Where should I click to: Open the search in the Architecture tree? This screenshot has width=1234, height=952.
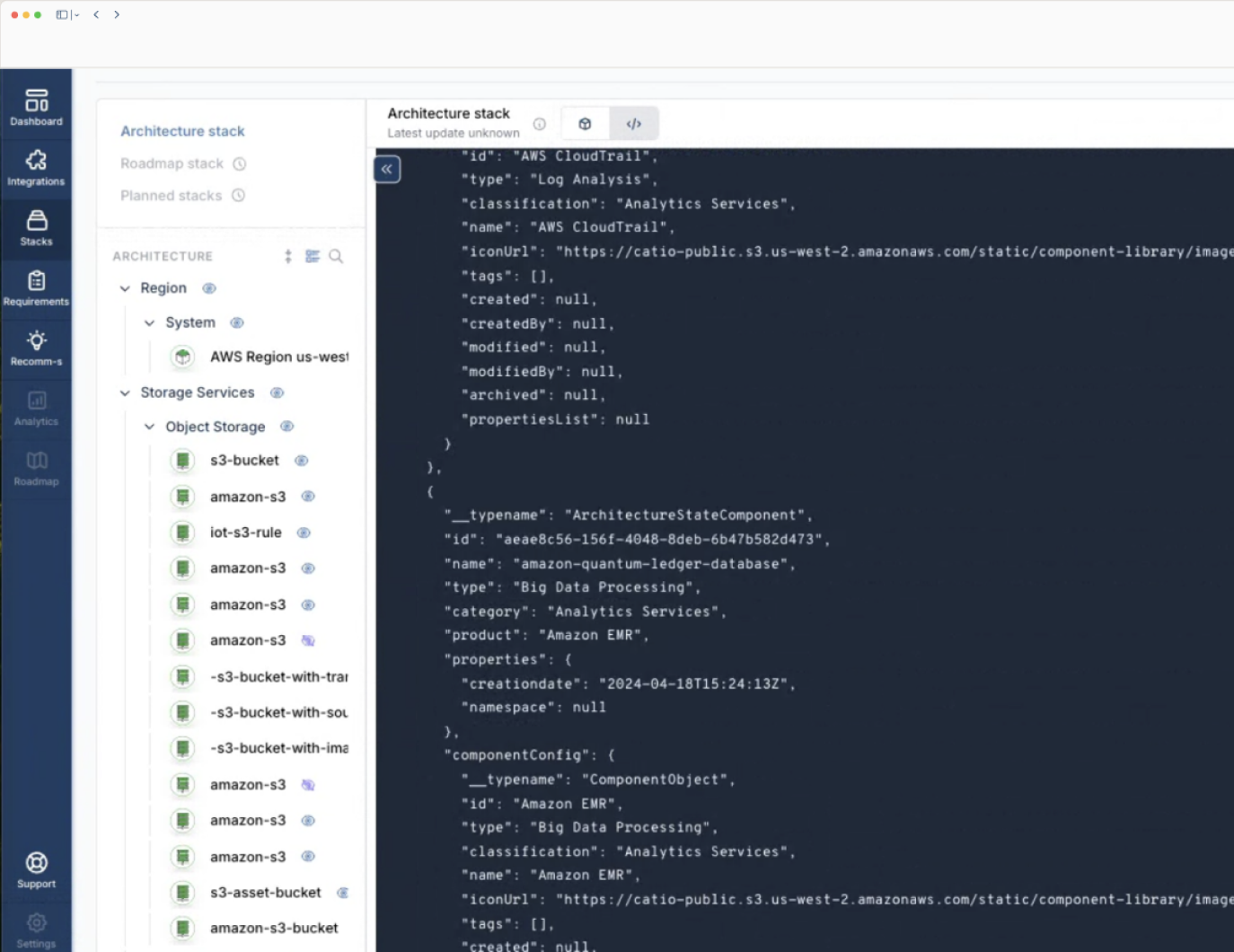336,256
